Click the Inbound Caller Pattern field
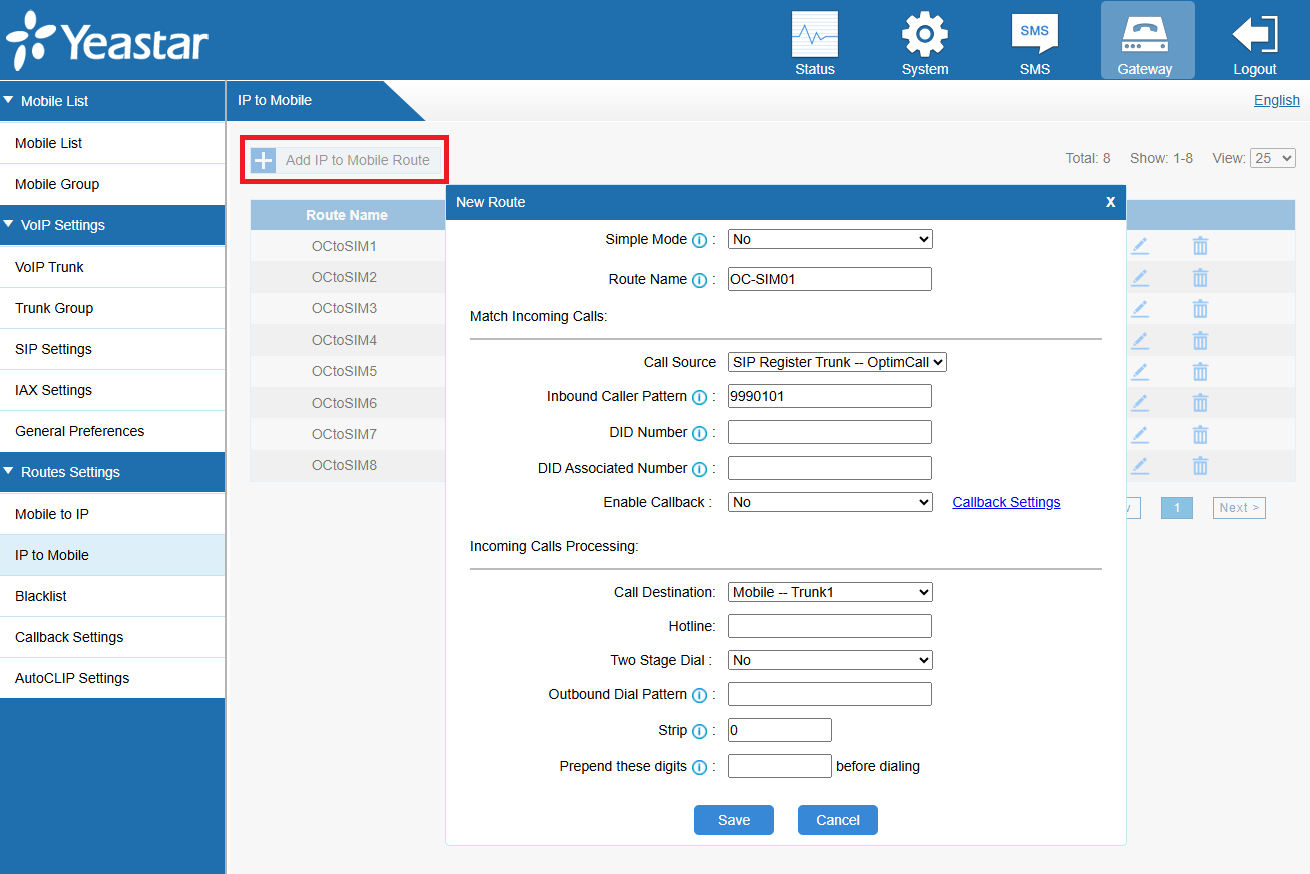This screenshot has width=1310, height=874. click(x=830, y=396)
